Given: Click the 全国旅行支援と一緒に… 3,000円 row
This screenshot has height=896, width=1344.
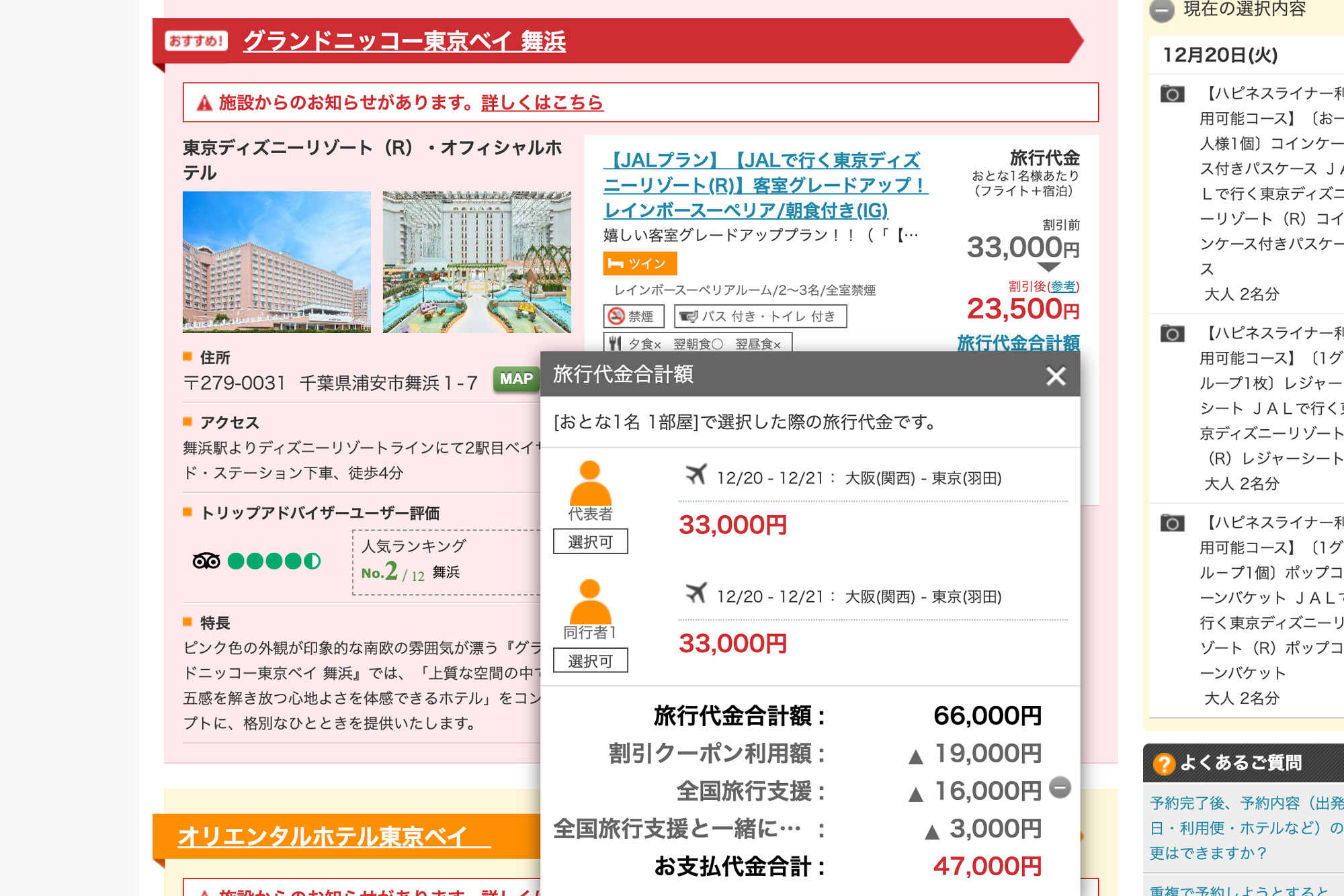Looking at the screenshot, I should coord(797,829).
